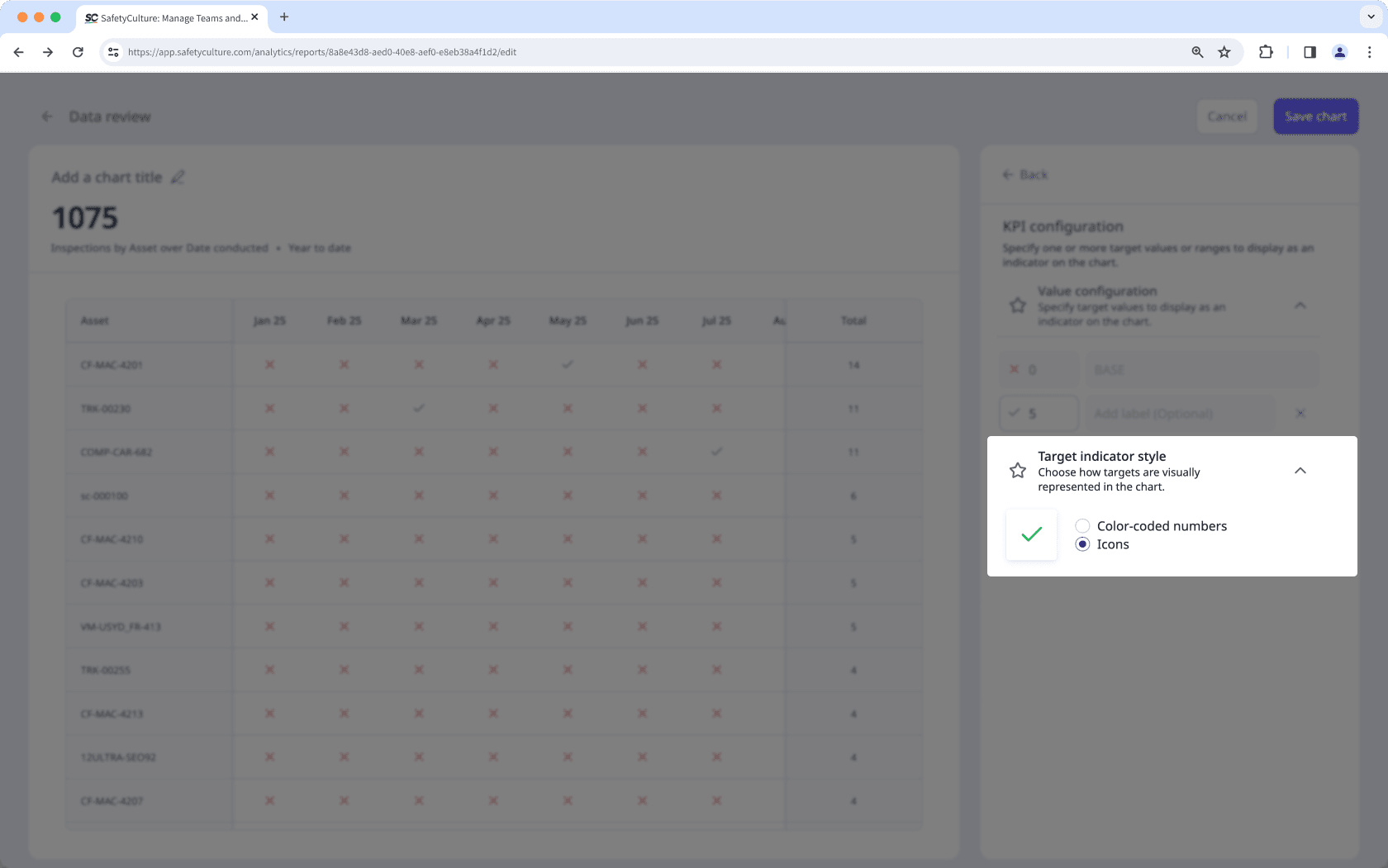The height and width of the screenshot is (868, 1388).
Task: Click the back arrow beside Data review
Action: pyautogui.click(x=47, y=116)
